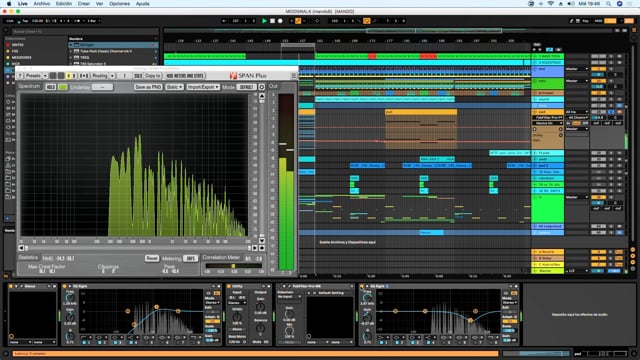Open All Ins input dropdown on pad track

(576, 112)
